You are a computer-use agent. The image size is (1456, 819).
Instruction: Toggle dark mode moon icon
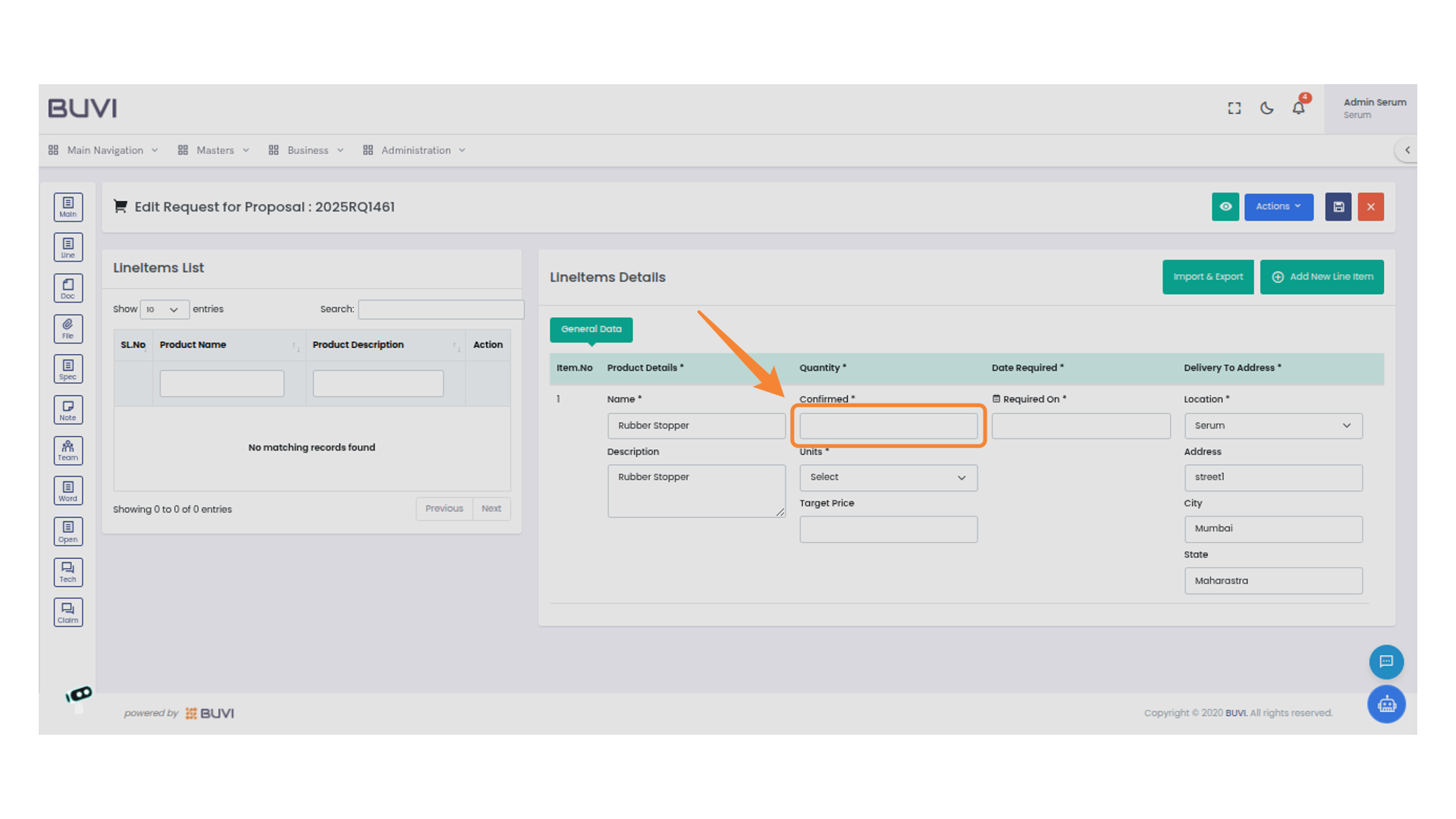[1266, 108]
